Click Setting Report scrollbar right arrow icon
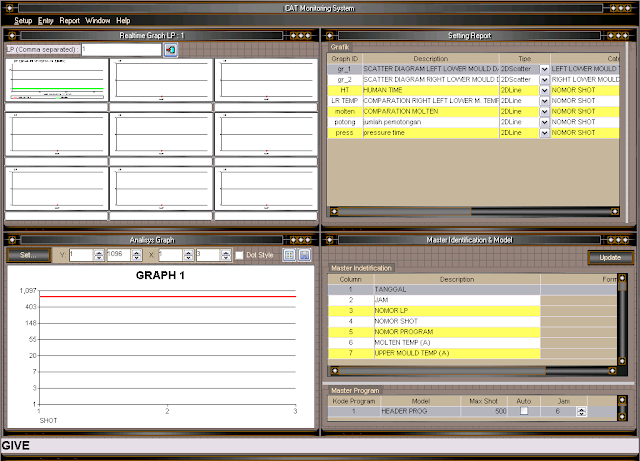Screen dimensions: 640x461 coord(615,211)
